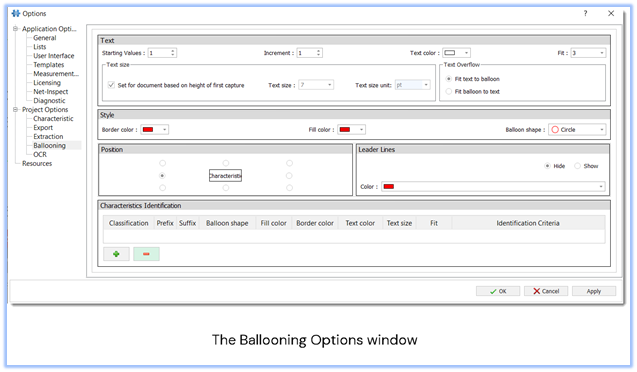Click the red minus remove characteristic button

point(146,254)
